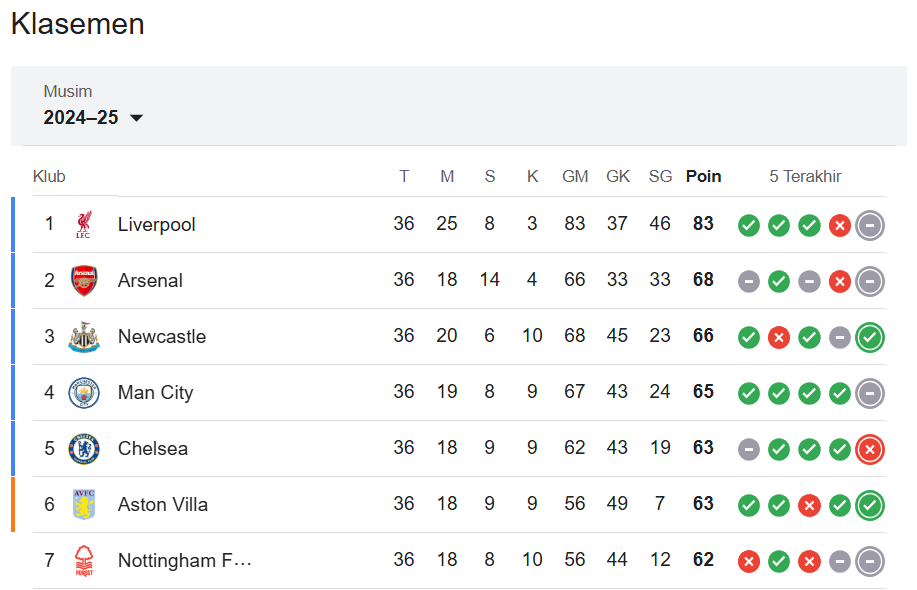The image size is (917, 590).
Task: Click Chelsea's latest loss result icon
Action: click(870, 449)
